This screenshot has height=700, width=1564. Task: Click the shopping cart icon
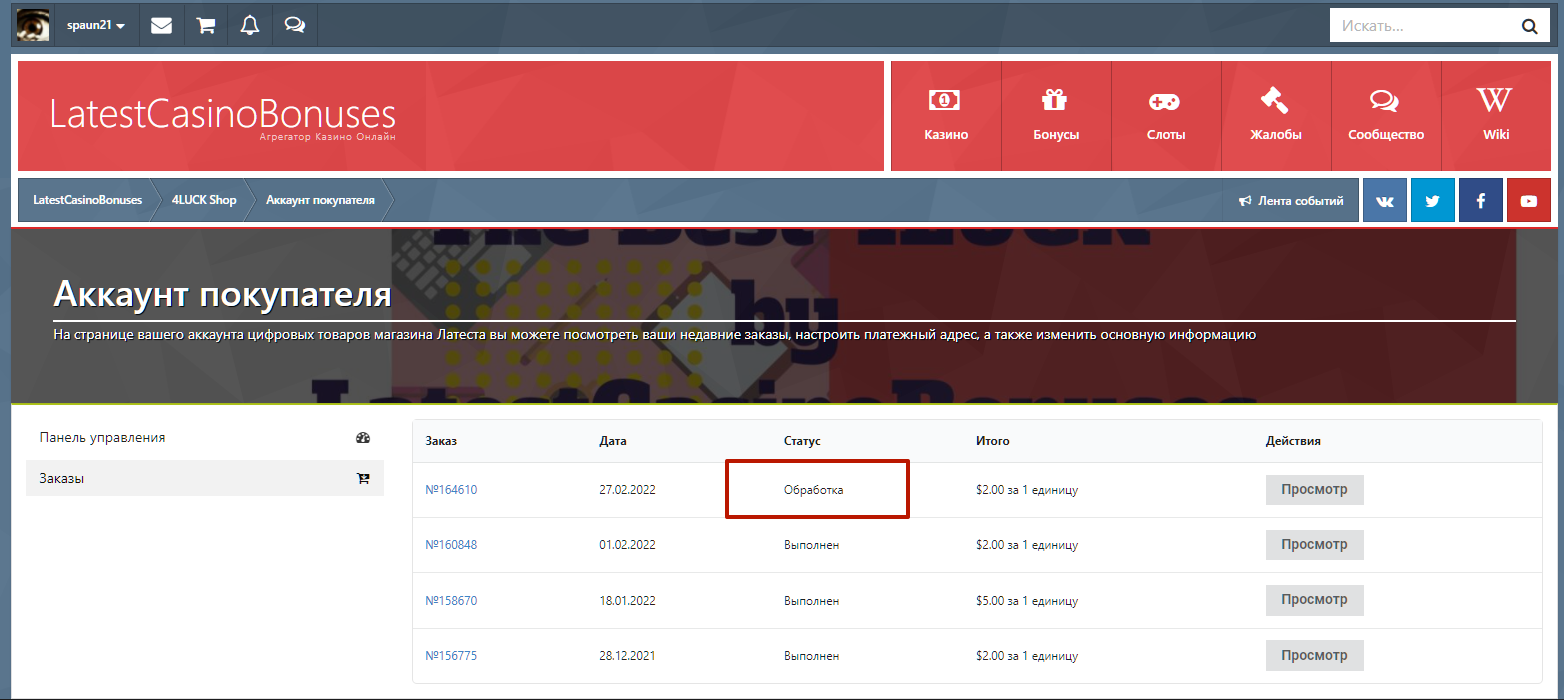[x=206, y=26]
